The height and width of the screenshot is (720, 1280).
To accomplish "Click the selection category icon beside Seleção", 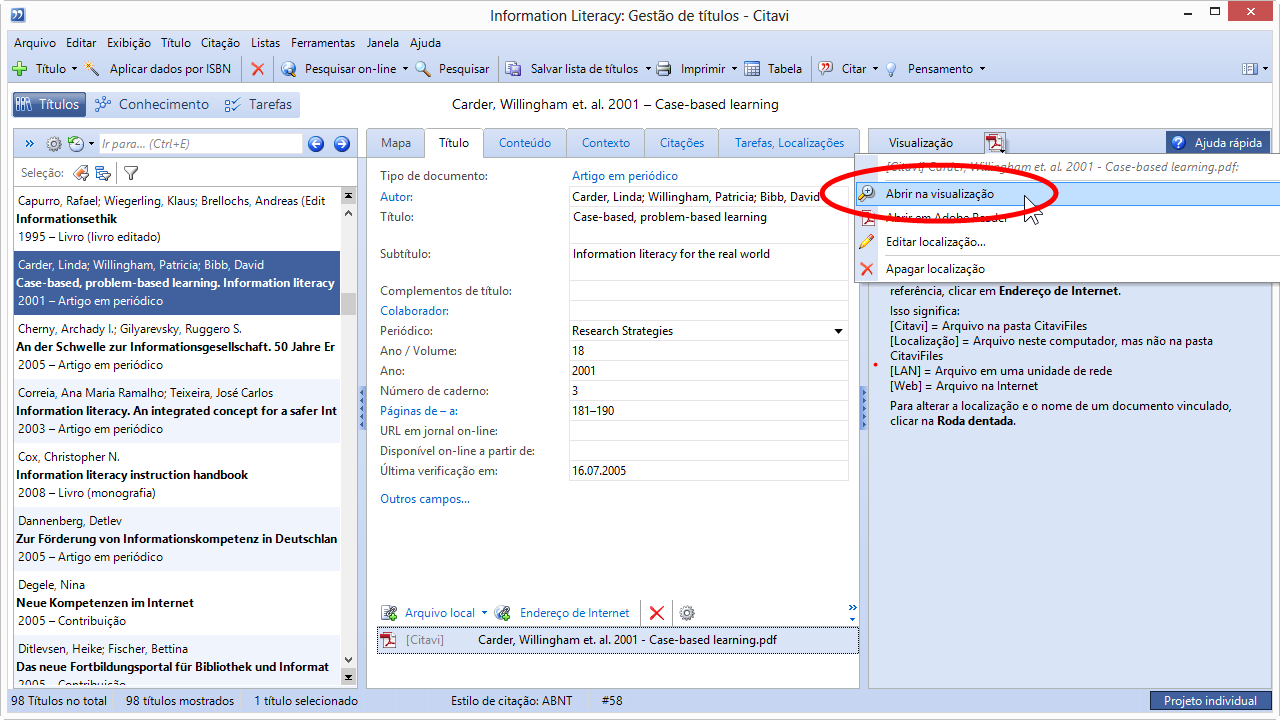I will coord(103,173).
